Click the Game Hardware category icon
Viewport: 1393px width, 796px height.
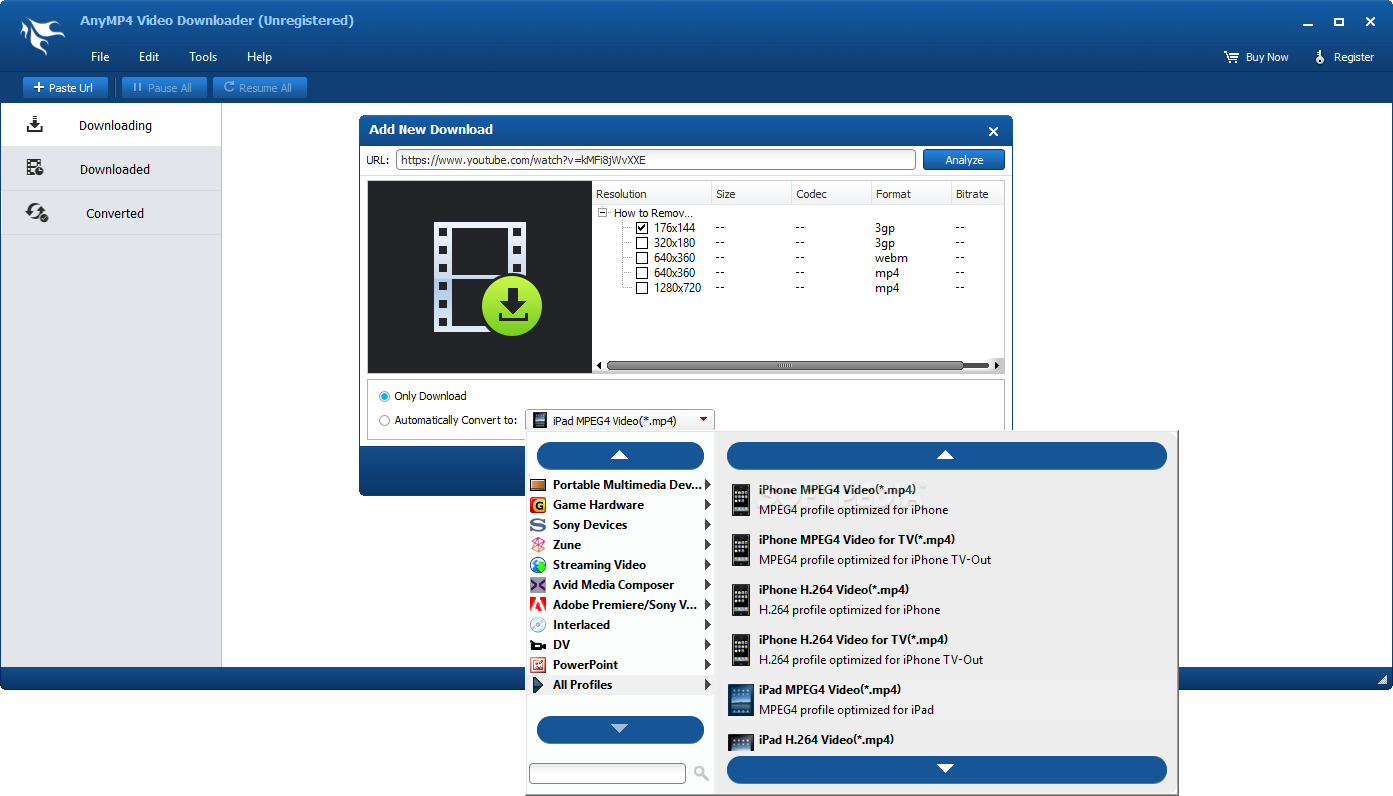(538, 505)
